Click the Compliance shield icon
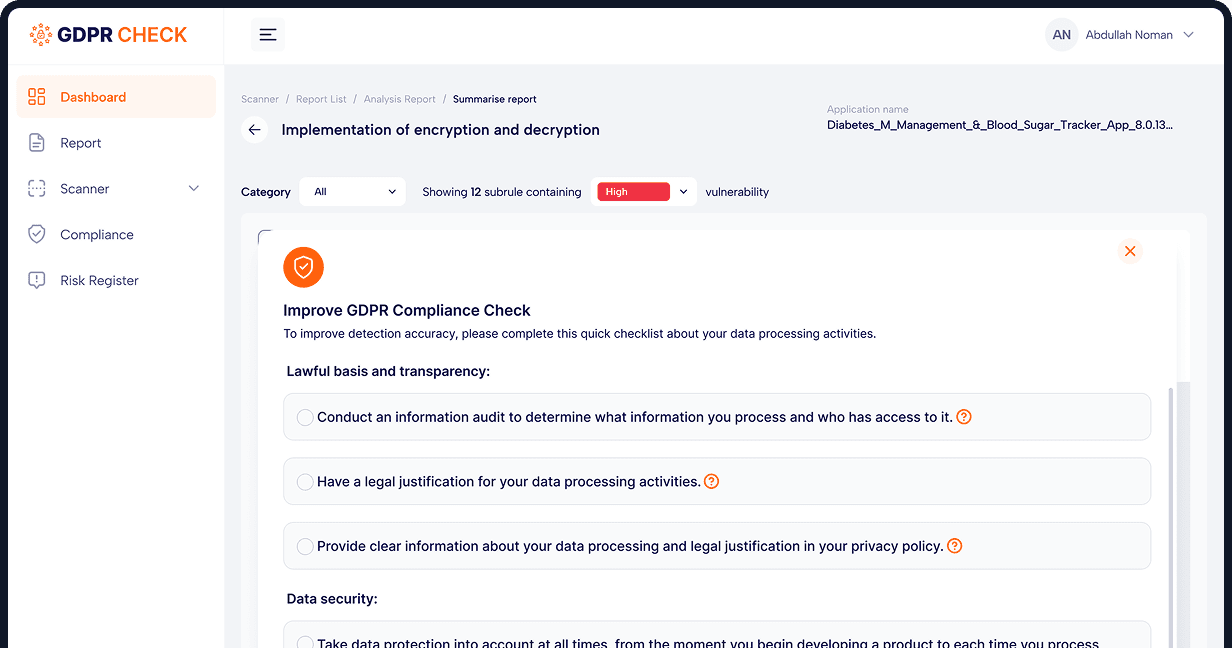The height and width of the screenshot is (648, 1232). pyautogui.click(x=37, y=234)
